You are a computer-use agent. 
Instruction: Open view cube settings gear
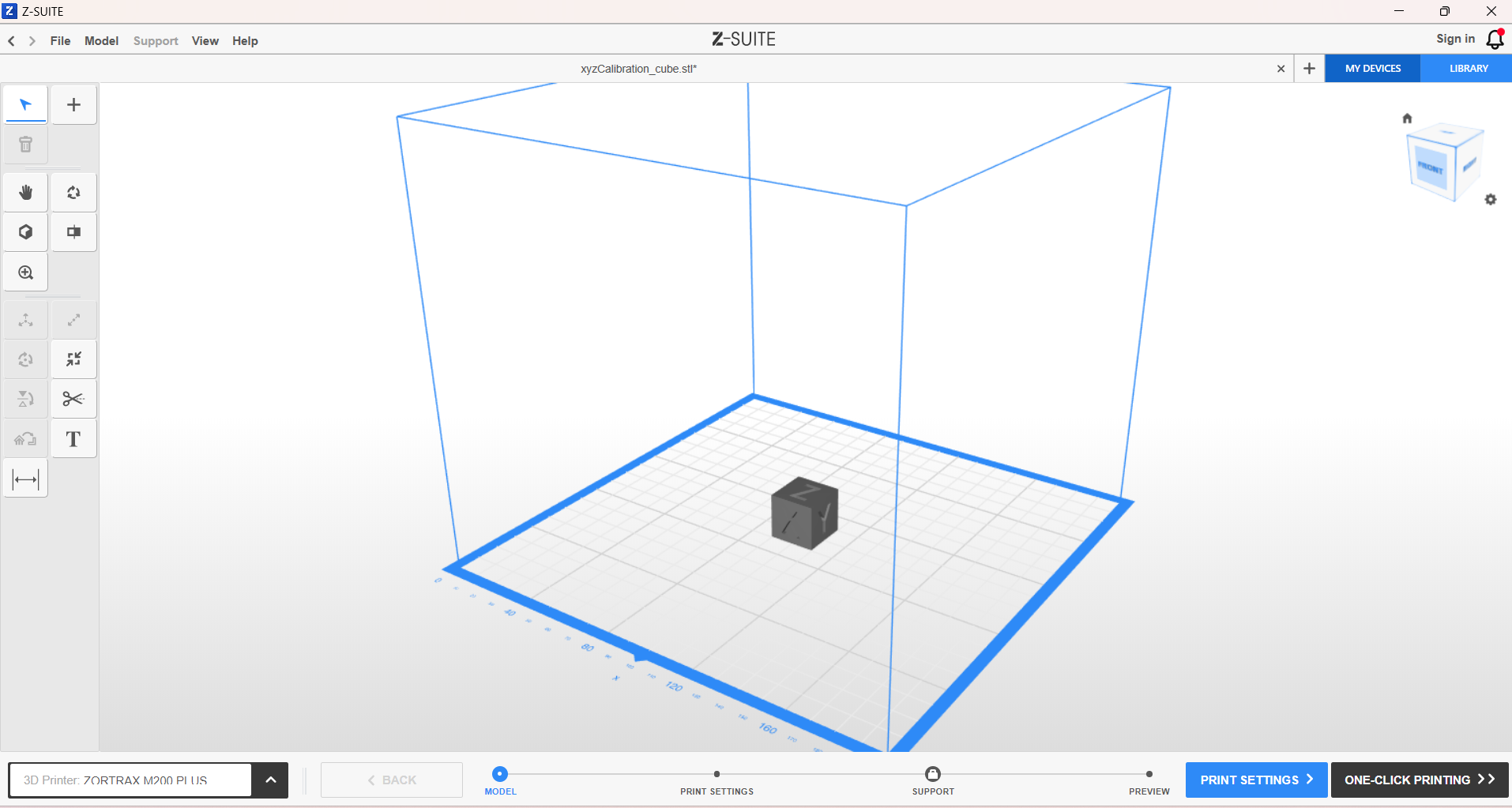1491,200
